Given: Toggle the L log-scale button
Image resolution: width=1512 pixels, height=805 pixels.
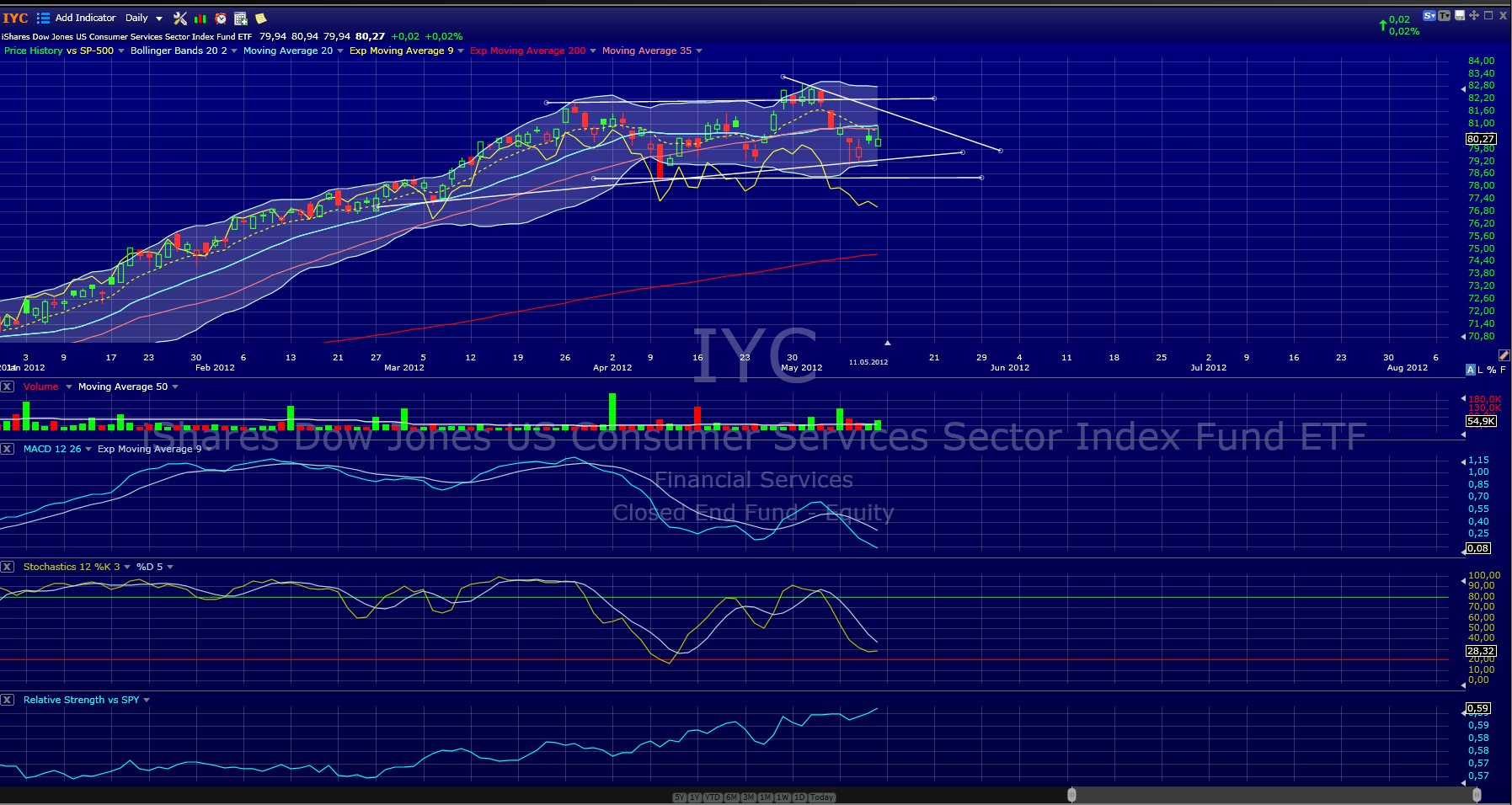Looking at the screenshot, I should [x=1481, y=370].
